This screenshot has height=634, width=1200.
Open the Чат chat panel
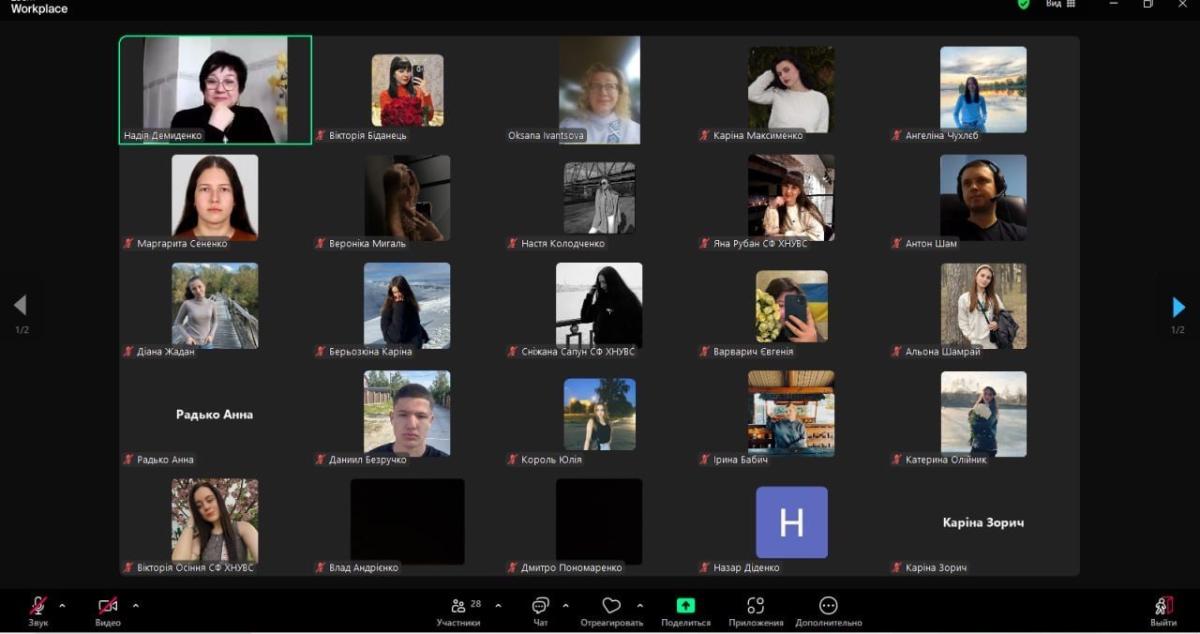click(541, 606)
